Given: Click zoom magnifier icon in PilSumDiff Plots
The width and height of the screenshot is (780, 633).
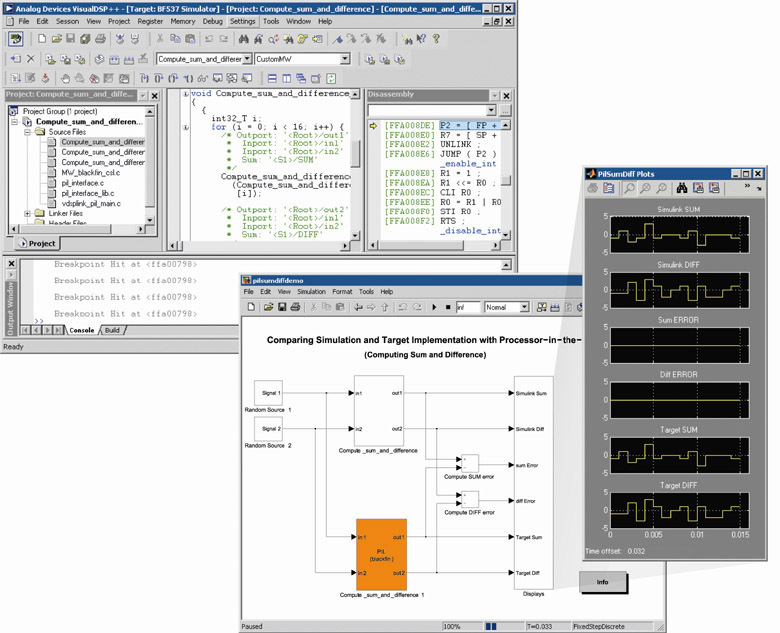Looking at the screenshot, I should [x=629, y=188].
